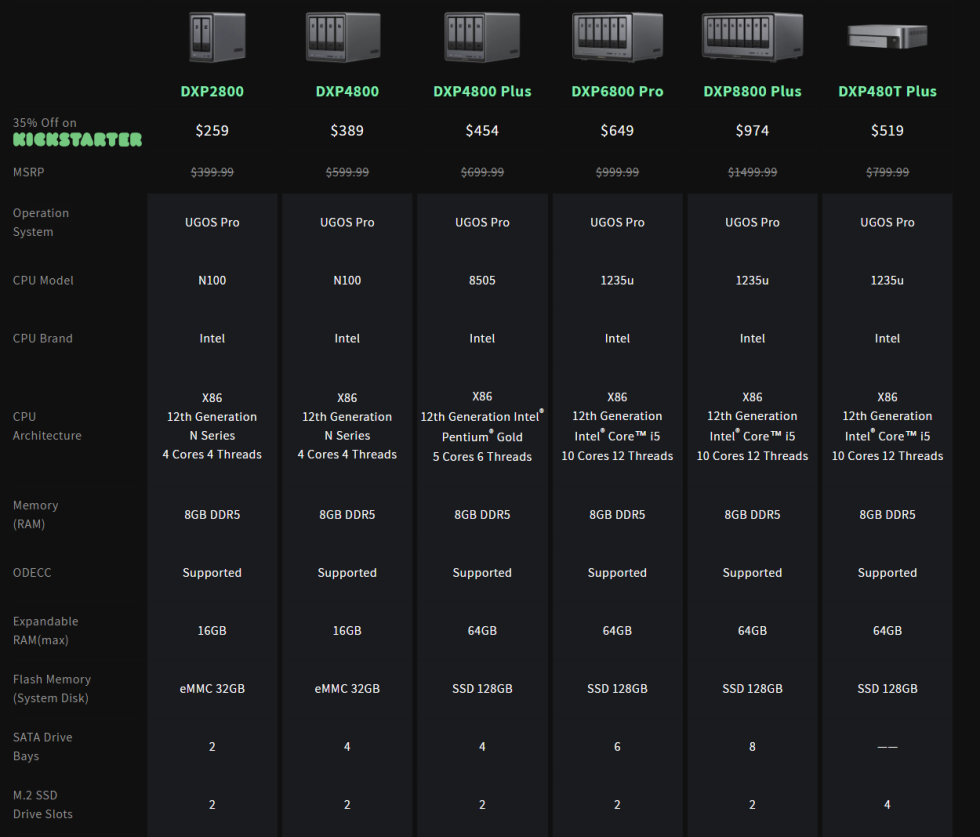Click the struck-through $699.99 MSRP

(x=482, y=173)
